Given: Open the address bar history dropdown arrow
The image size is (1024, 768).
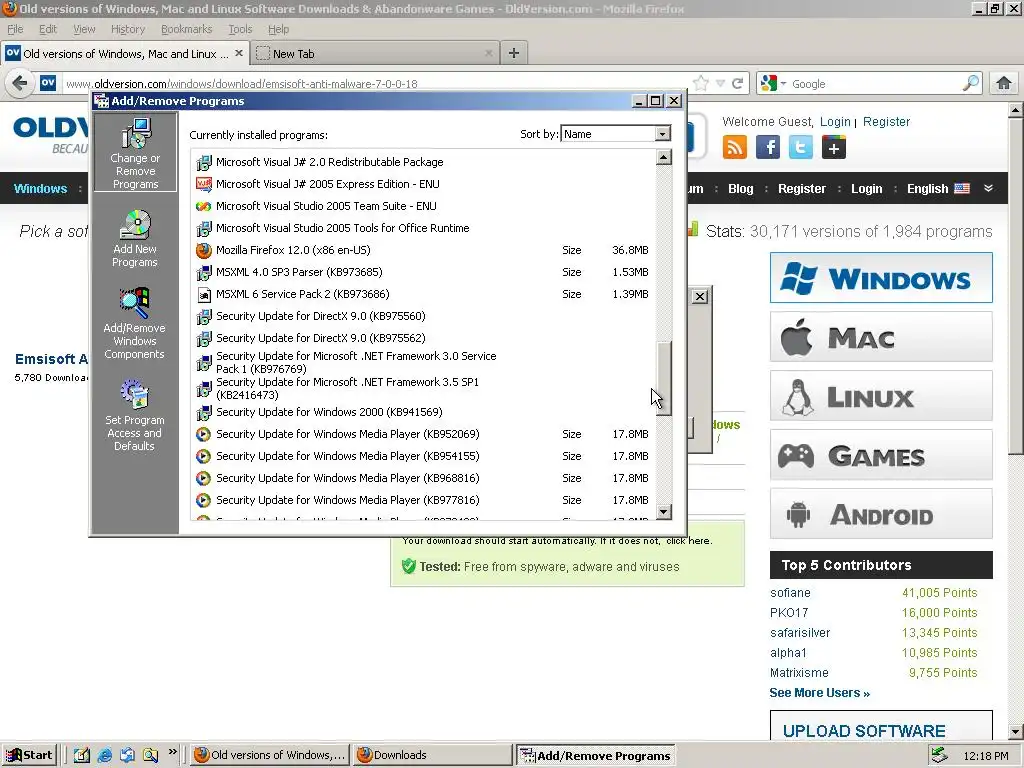Looking at the screenshot, I should click(x=720, y=84).
